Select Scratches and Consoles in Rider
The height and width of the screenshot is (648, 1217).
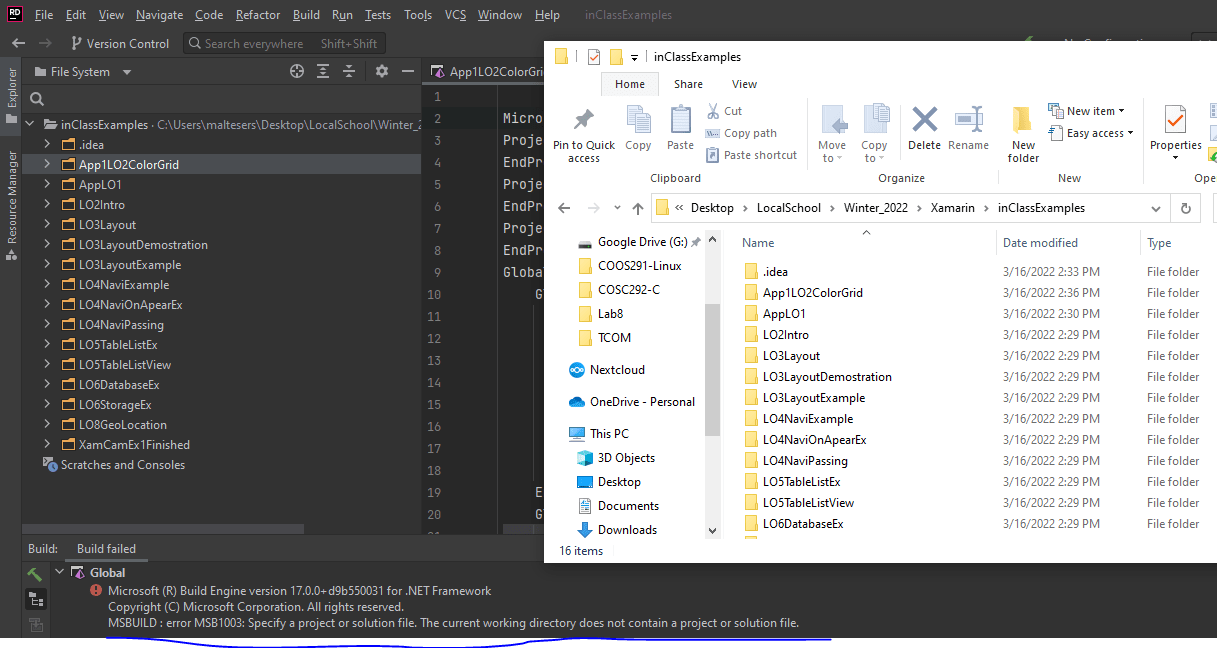click(122, 465)
